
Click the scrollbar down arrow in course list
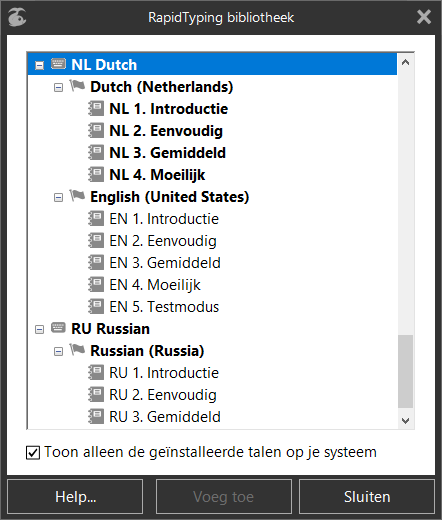click(405, 421)
